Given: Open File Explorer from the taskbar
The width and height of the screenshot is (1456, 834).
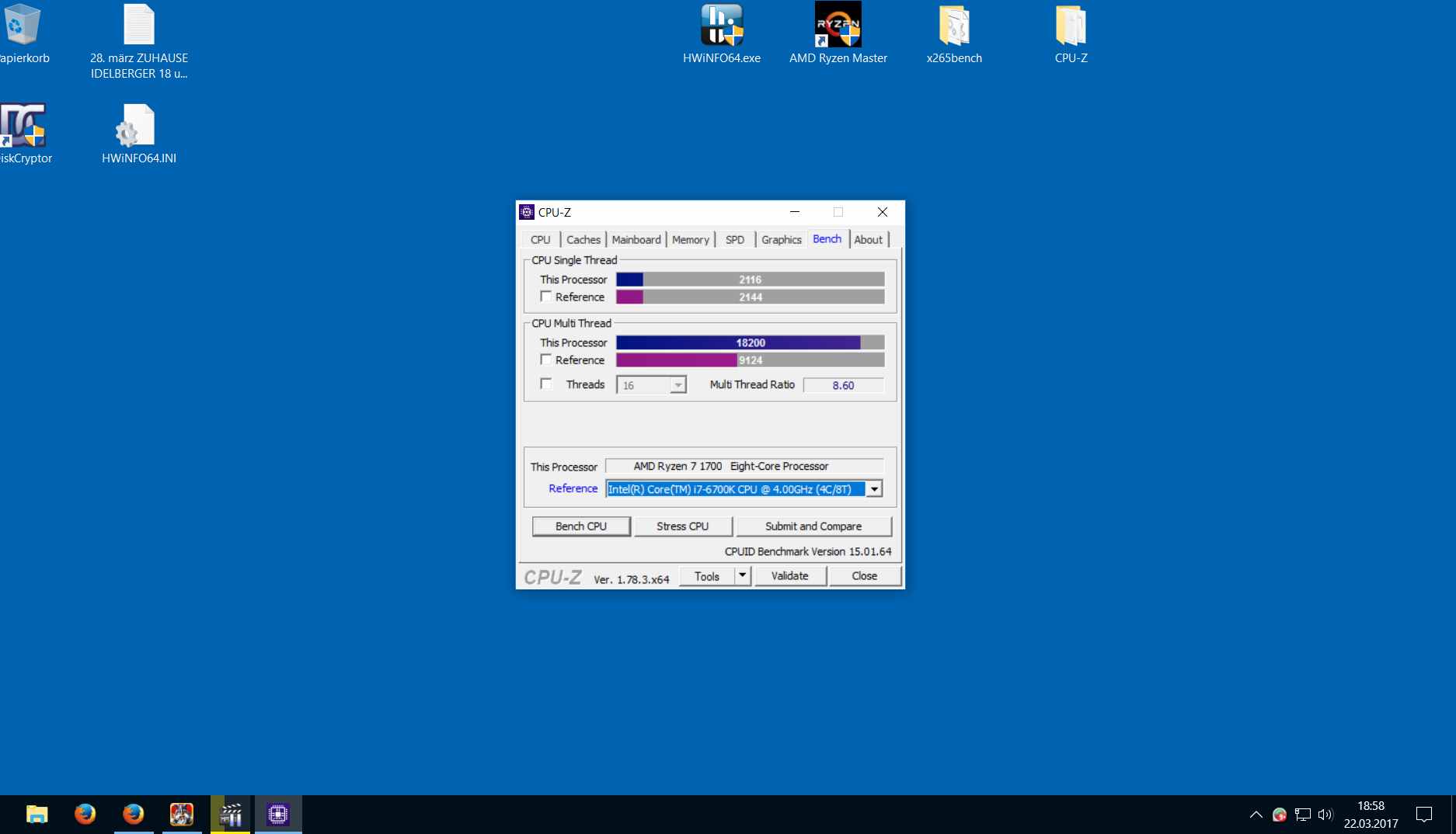Looking at the screenshot, I should pyautogui.click(x=37, y=814).
